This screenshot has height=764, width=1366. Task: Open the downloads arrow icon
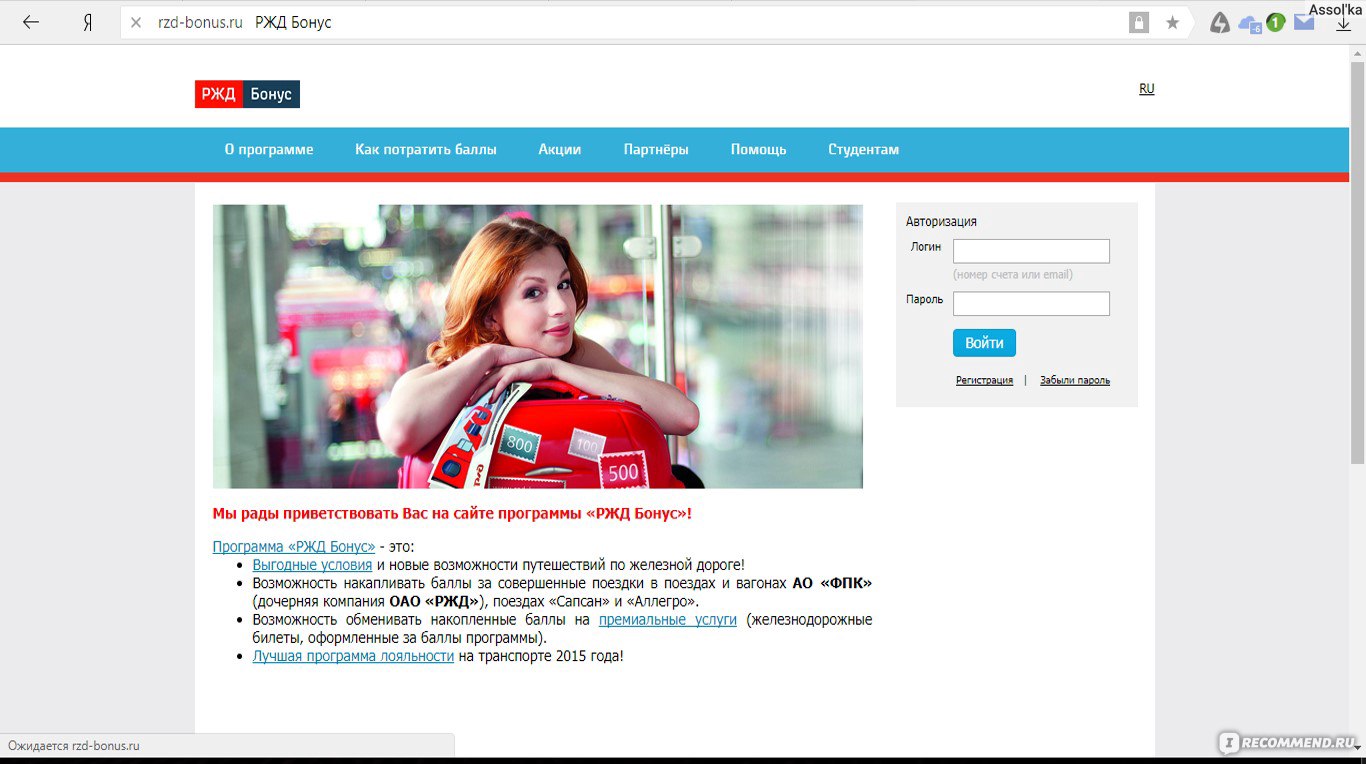click(x=1344, y=24)
